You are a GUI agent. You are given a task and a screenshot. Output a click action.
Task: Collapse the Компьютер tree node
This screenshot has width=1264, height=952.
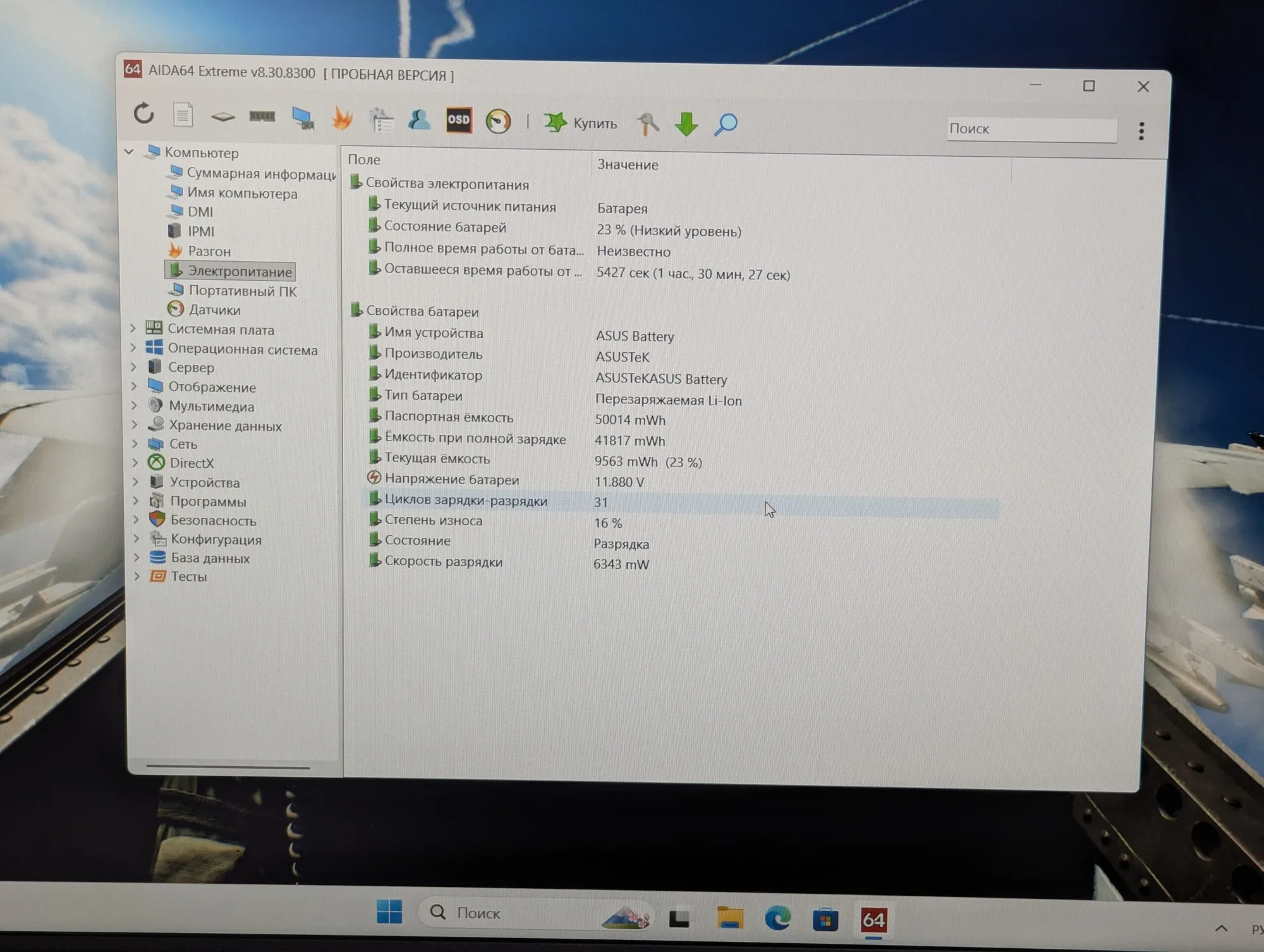coord(129,152)
